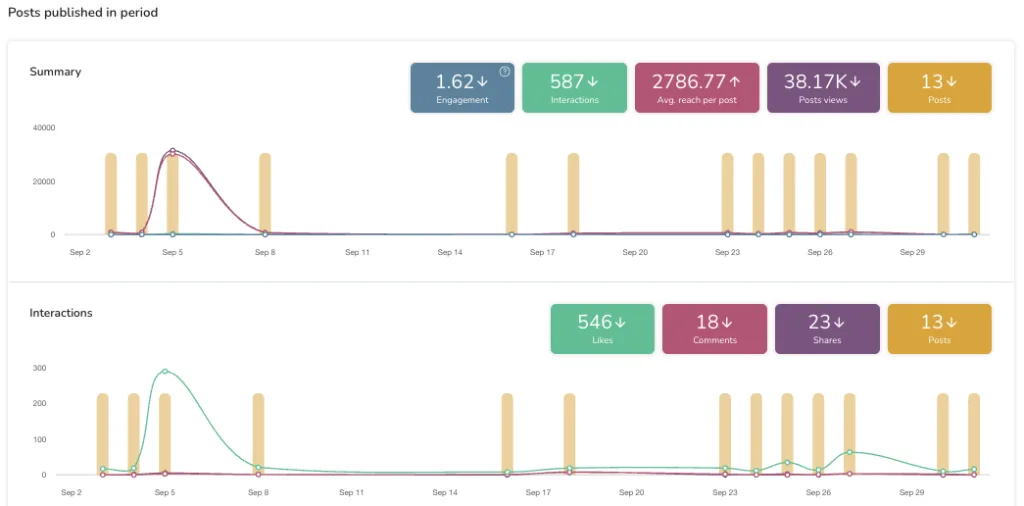Click the down arrow next to 38.17K

click(x=855, y=81)
